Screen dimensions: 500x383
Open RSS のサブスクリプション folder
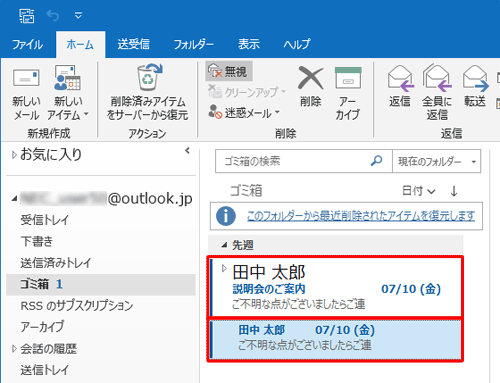(77, 305)
